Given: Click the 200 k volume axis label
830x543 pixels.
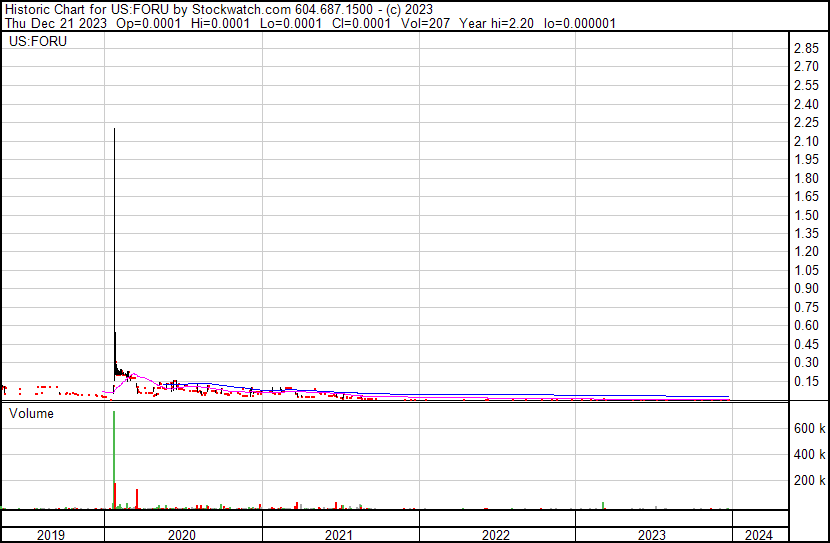Looking at the screenshot, I should click(809, 481).
